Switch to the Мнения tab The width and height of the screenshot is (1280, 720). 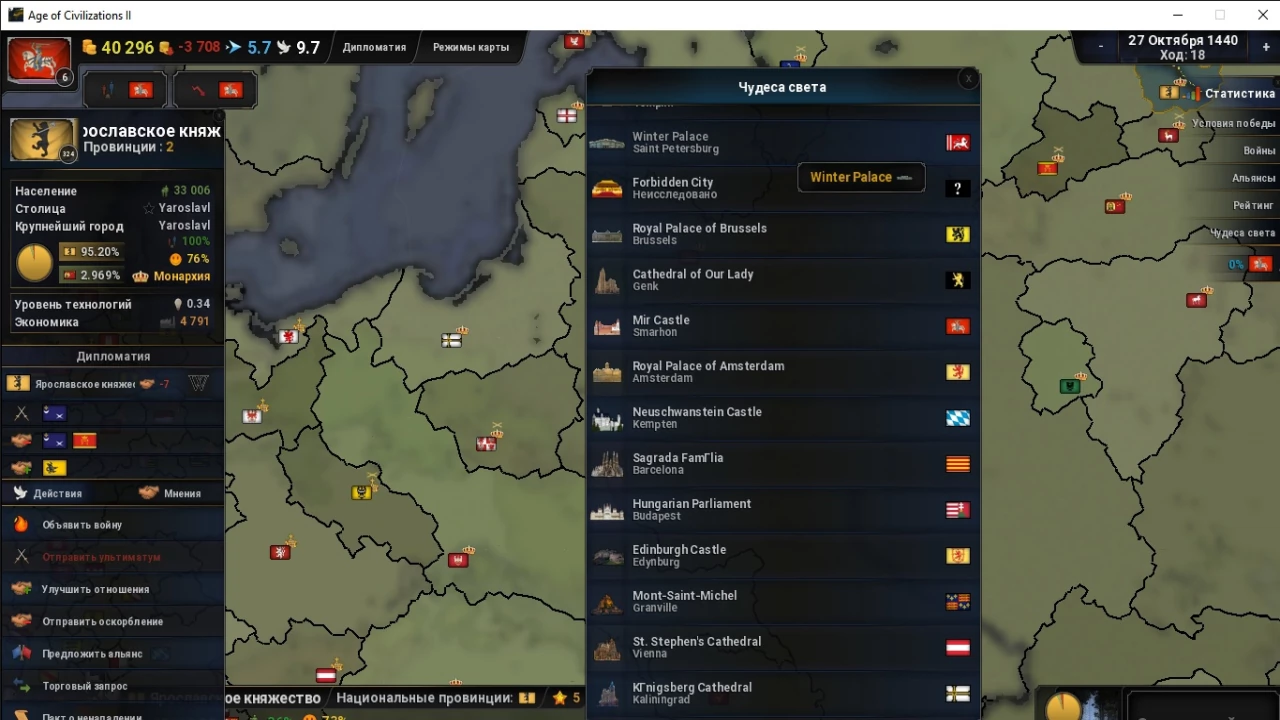[x=170, y=493]
